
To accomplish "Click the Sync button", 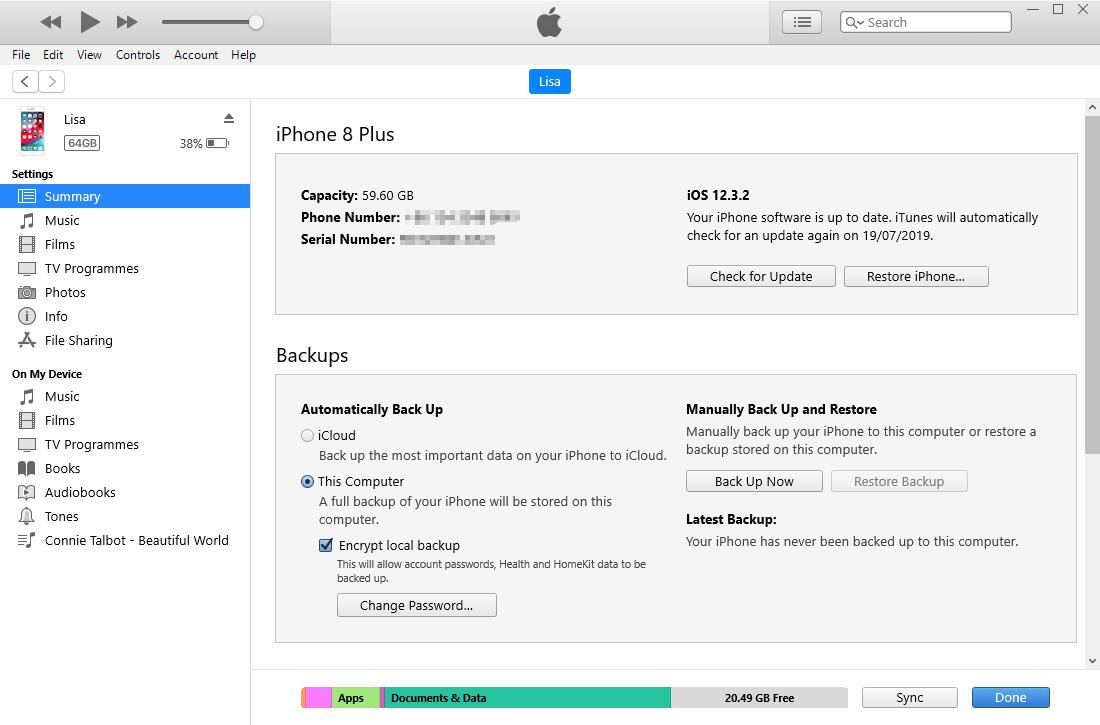I will coord(910,698).
